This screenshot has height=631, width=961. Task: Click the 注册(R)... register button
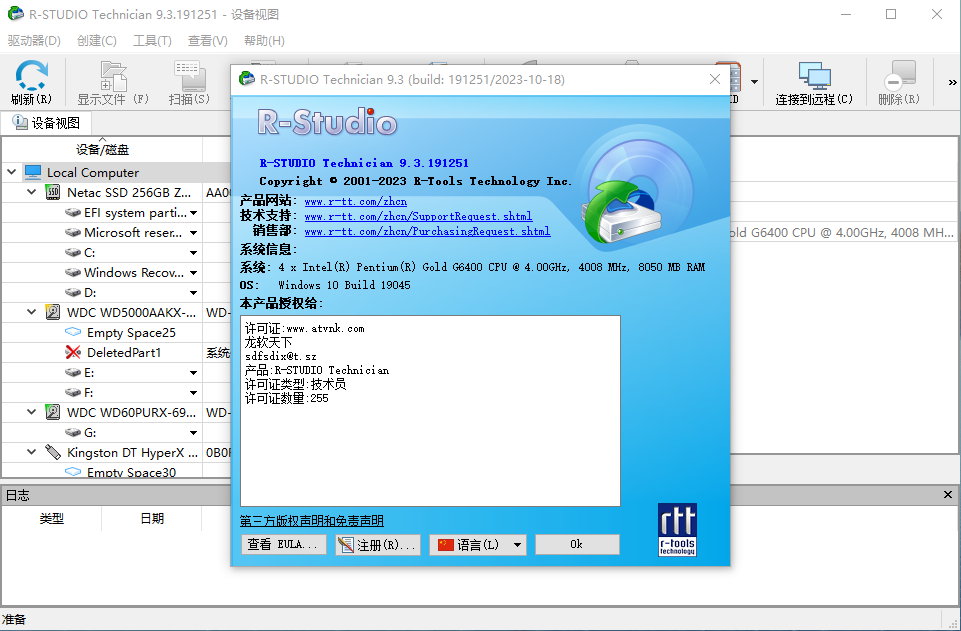378,545
